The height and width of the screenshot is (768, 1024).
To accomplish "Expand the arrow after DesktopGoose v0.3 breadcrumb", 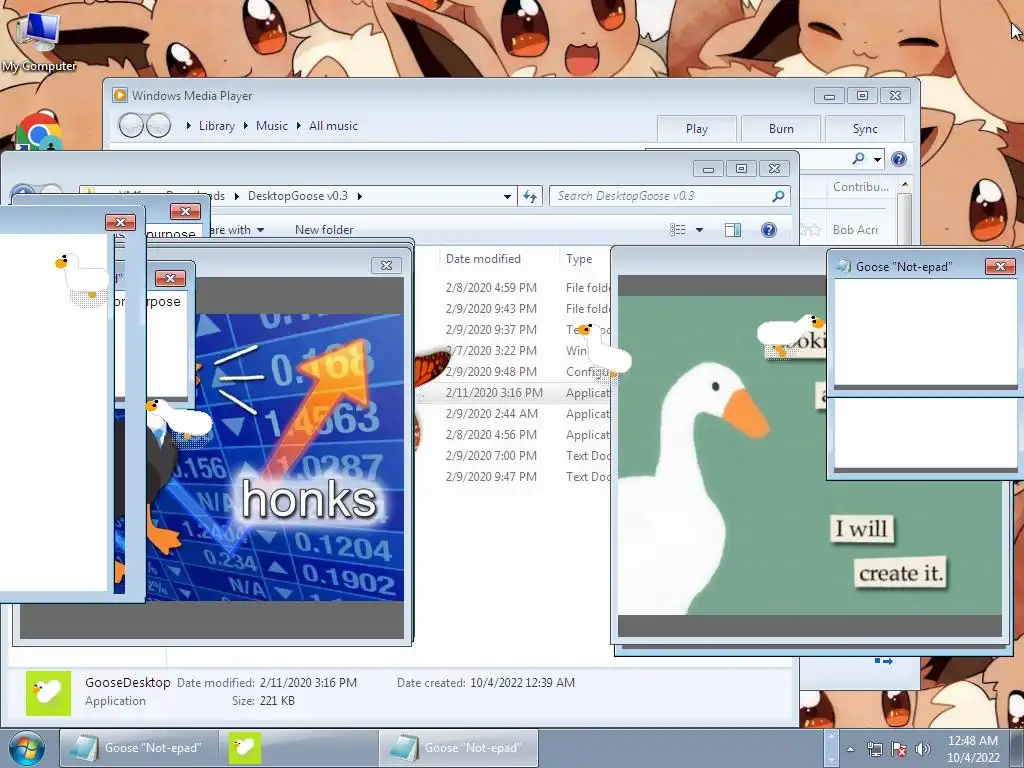I will click(x=359, y=196).
